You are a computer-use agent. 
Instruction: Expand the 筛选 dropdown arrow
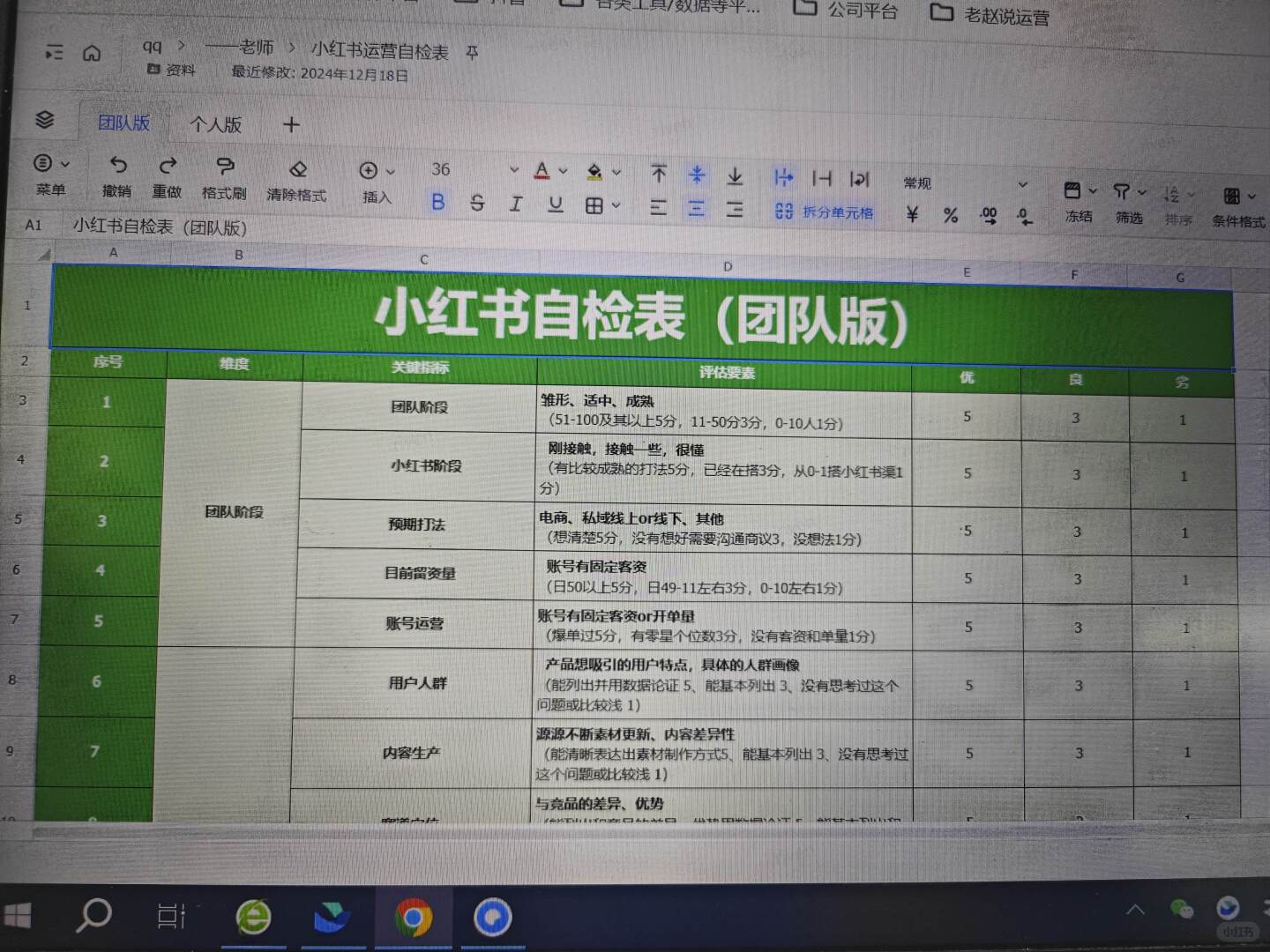[x=1143, y=192]
